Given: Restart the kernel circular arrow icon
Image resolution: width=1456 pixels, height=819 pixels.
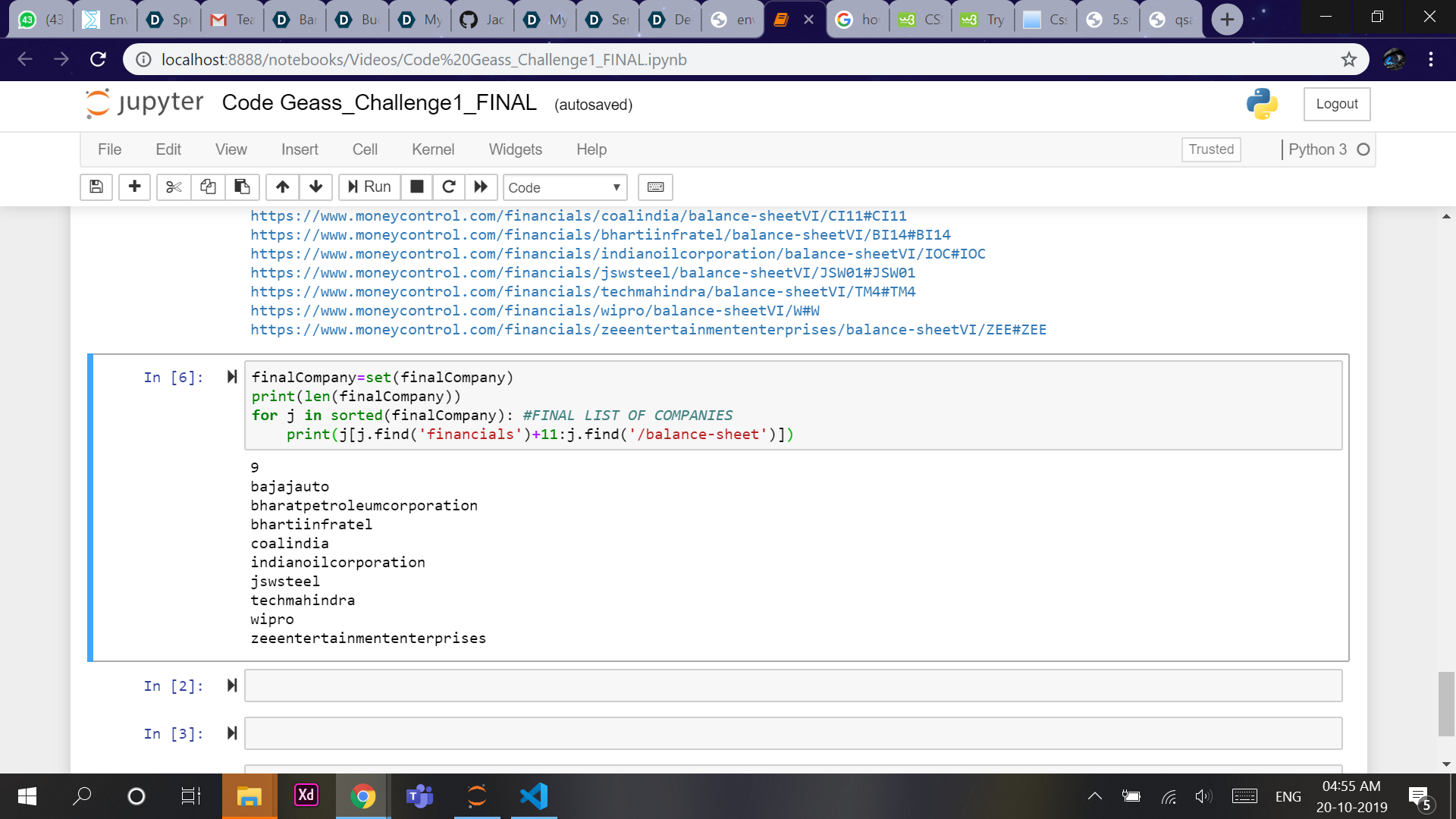Looking at the screenshot, I should coord(449,187).
